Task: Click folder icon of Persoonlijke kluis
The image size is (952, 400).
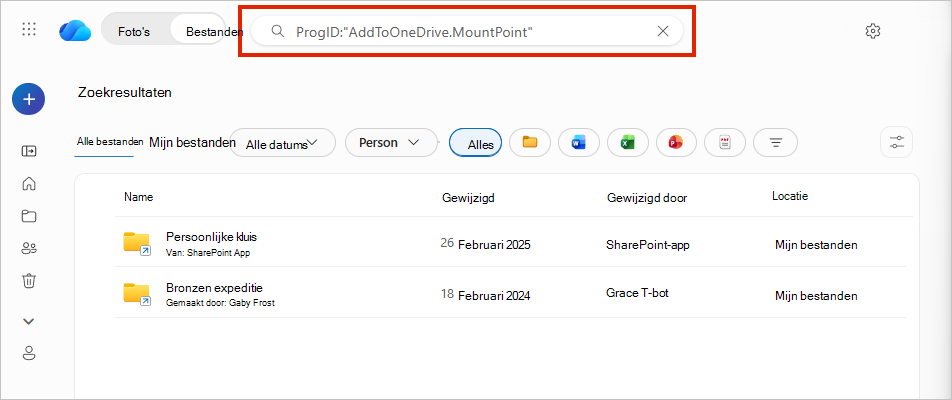Action: [137, 243]
